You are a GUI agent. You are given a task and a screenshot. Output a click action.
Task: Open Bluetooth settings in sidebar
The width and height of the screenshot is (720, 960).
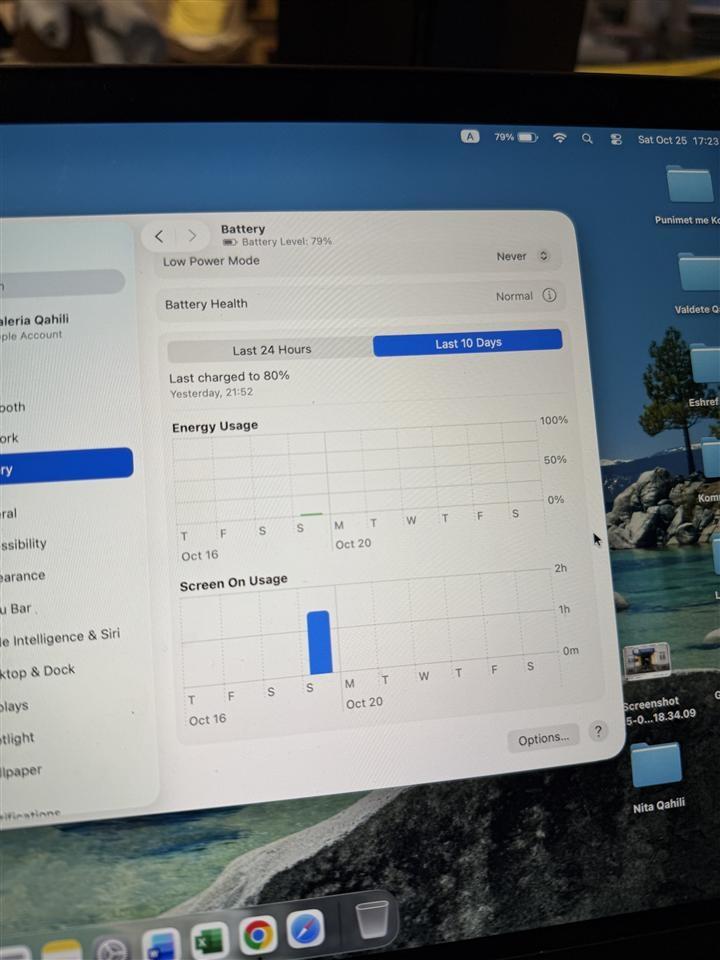tap(12, 407)
